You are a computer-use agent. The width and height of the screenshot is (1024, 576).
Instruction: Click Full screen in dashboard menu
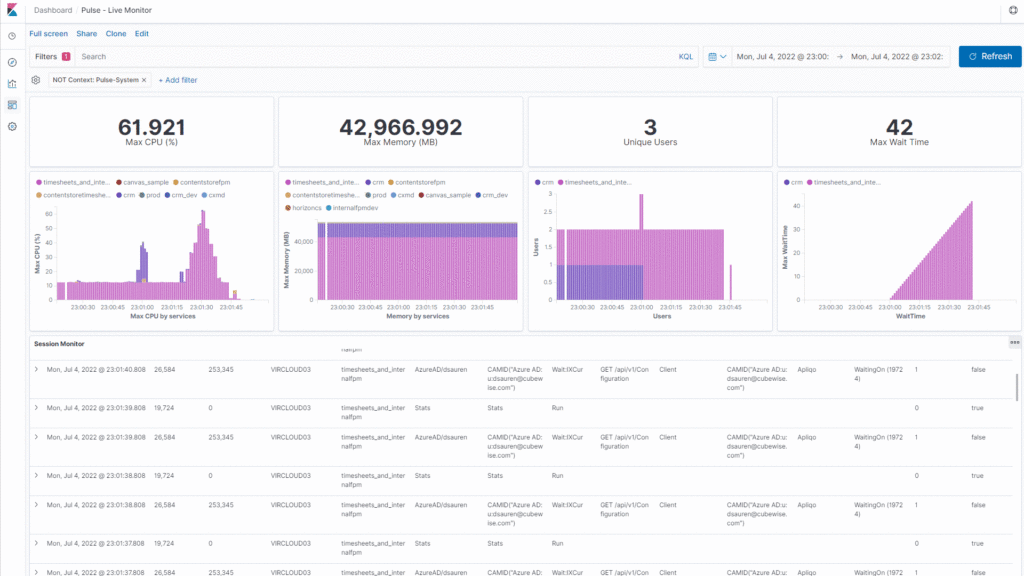49,33
